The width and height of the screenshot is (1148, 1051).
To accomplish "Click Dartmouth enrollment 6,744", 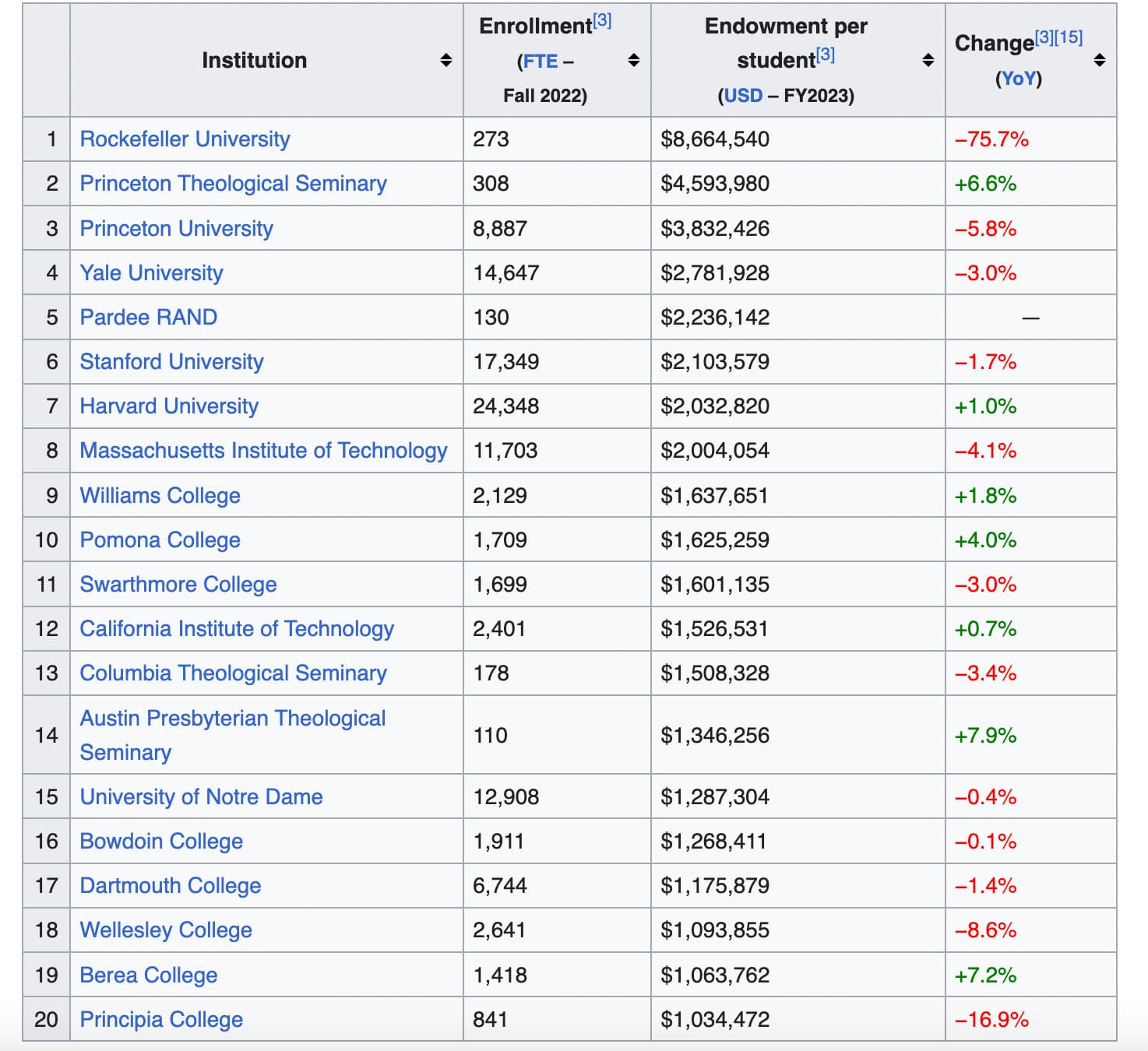I will [x=500, y=886].
